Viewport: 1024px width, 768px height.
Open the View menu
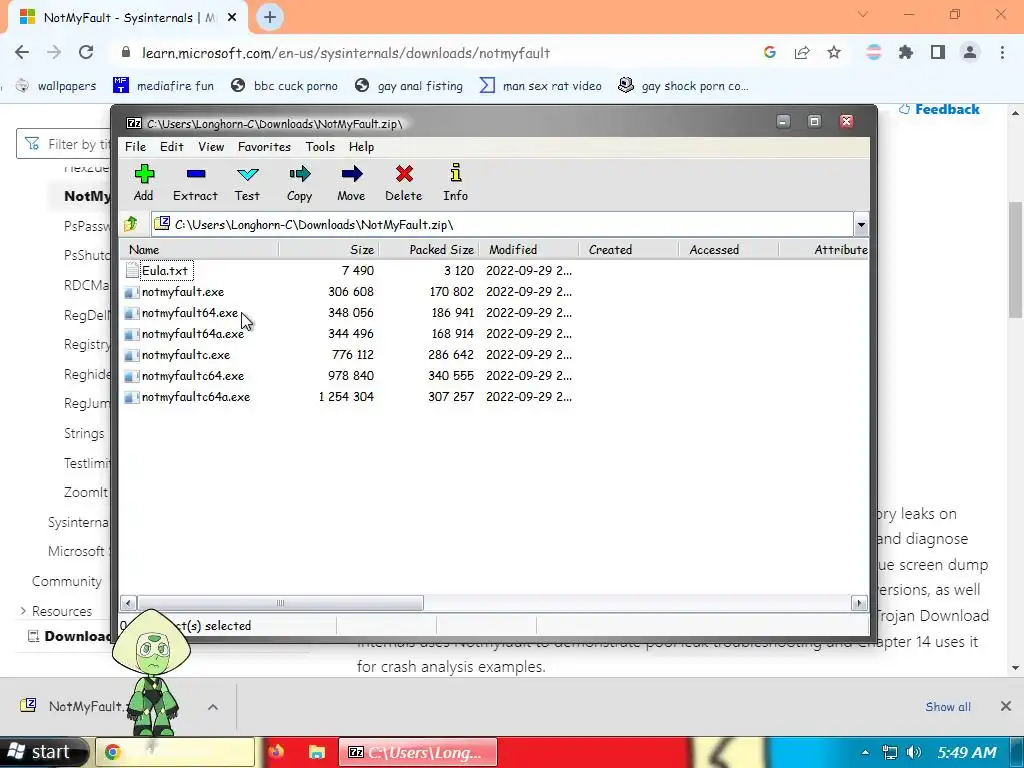211,147
